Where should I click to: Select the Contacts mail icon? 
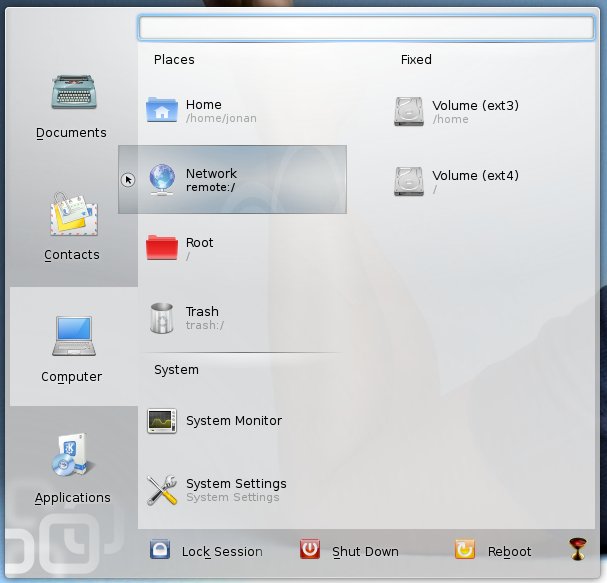[x=74, y=214]
